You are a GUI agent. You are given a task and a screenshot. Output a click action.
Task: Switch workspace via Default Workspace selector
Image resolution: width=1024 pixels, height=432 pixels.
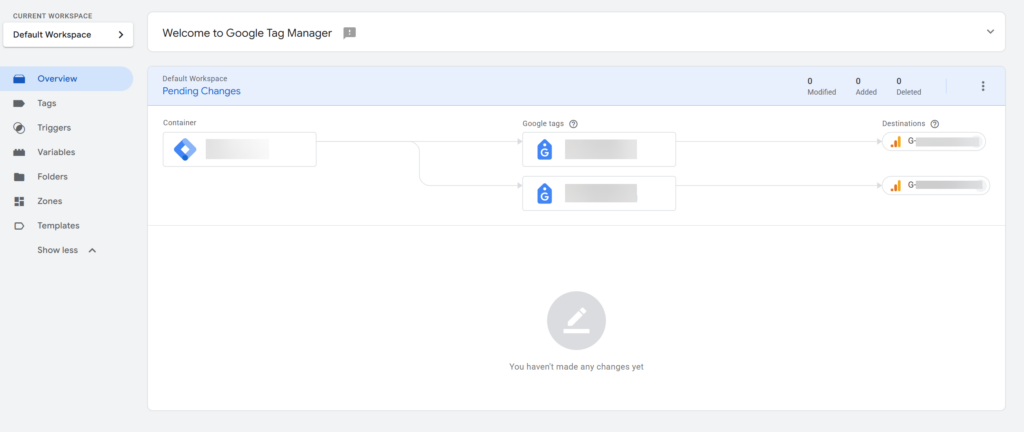68,35
